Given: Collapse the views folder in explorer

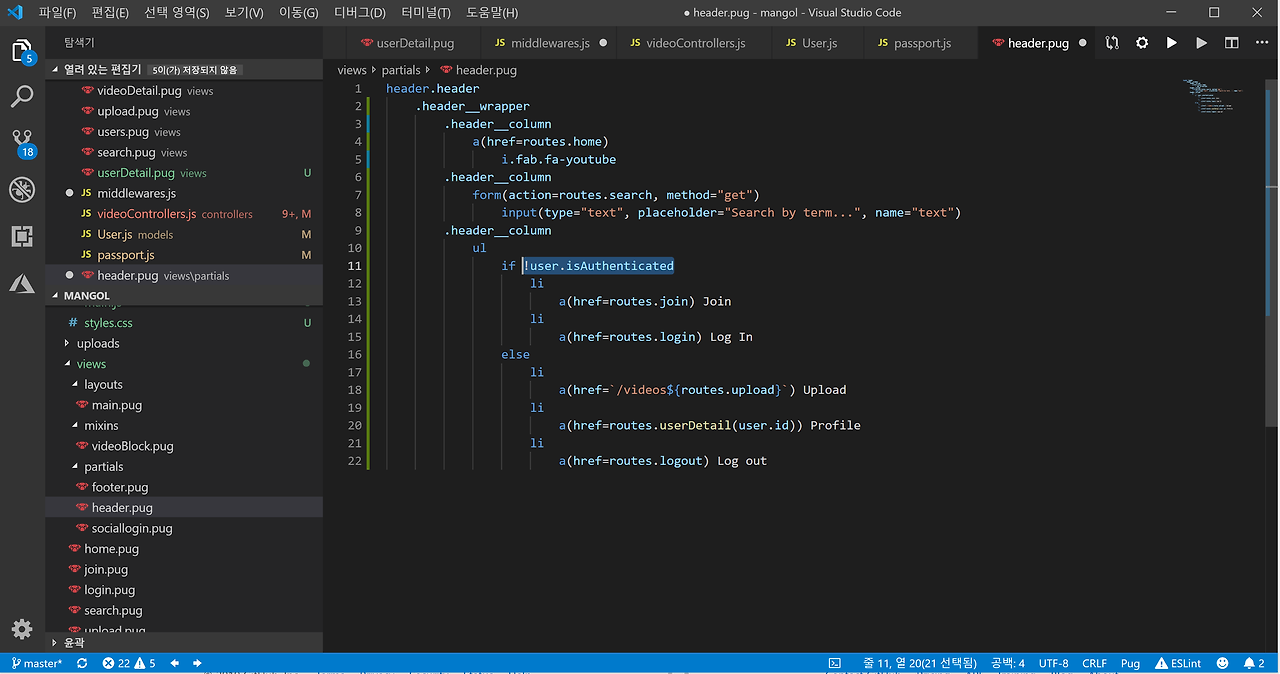Looking at the screenshot, I should pos(91,364).
